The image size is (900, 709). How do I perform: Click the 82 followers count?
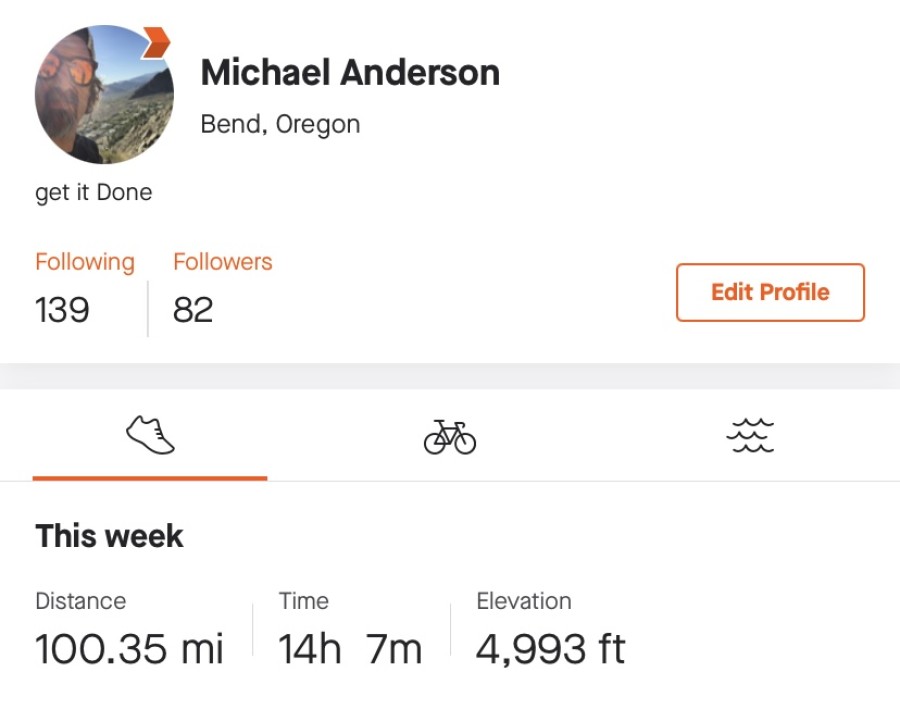click(193, 310)
